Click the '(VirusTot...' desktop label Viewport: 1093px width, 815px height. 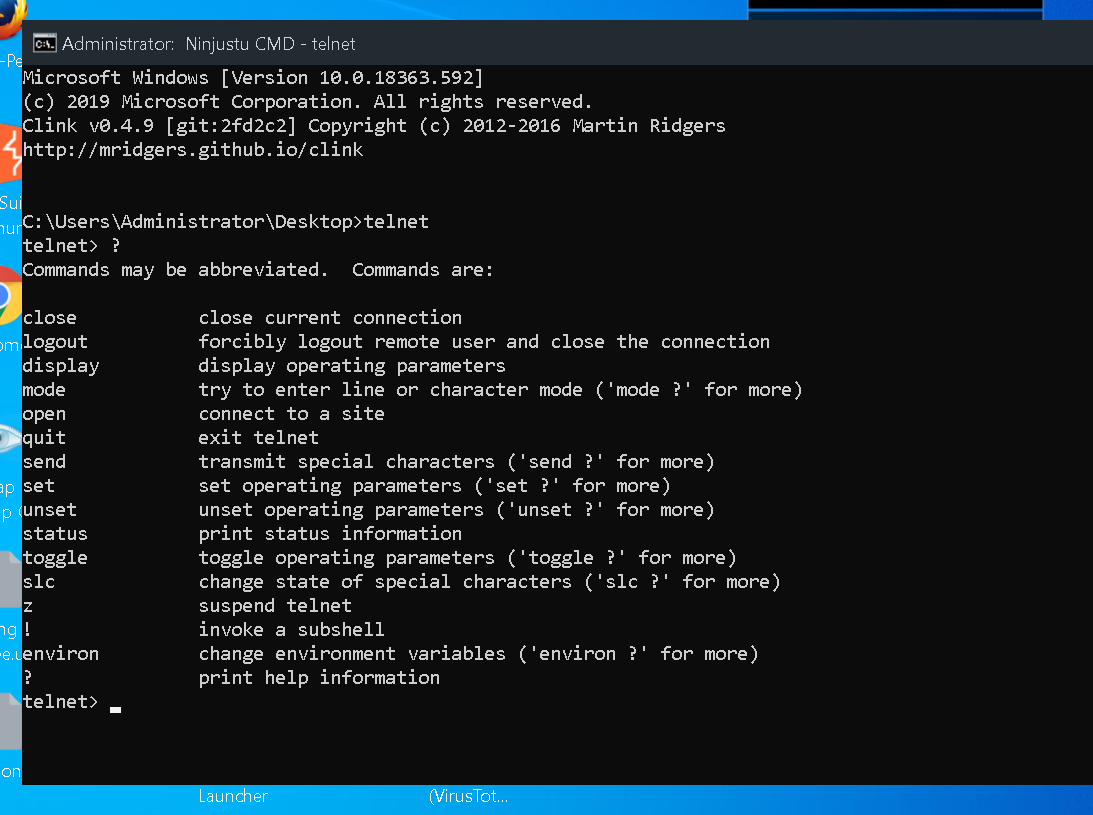point(468,796)
